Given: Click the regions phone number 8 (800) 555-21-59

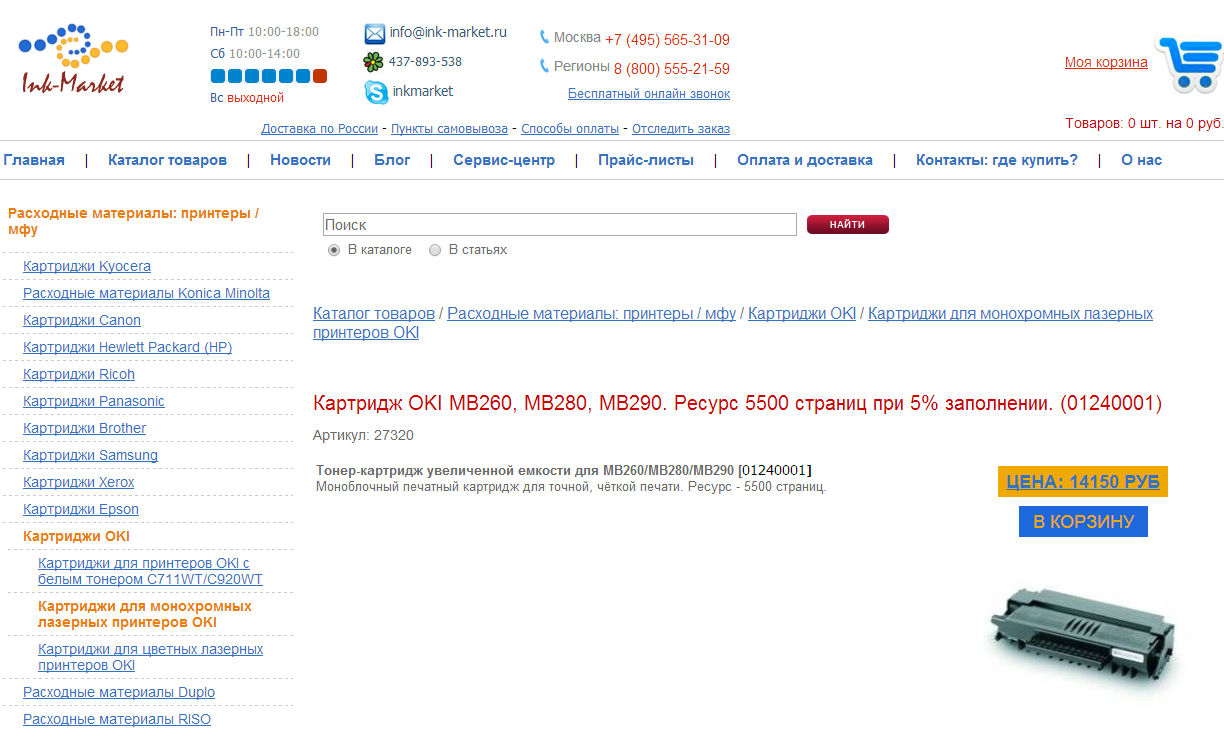Looking at the screenshot, I should (671, 69).
